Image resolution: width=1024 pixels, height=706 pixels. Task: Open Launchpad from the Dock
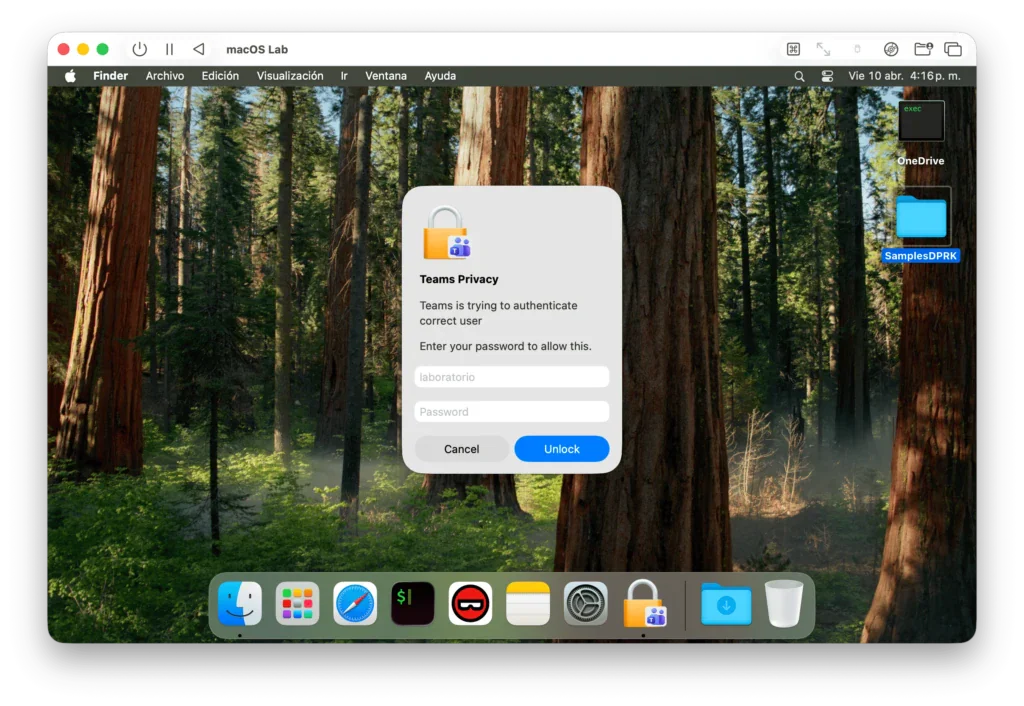pyautogui.click(x=297, y=604)
